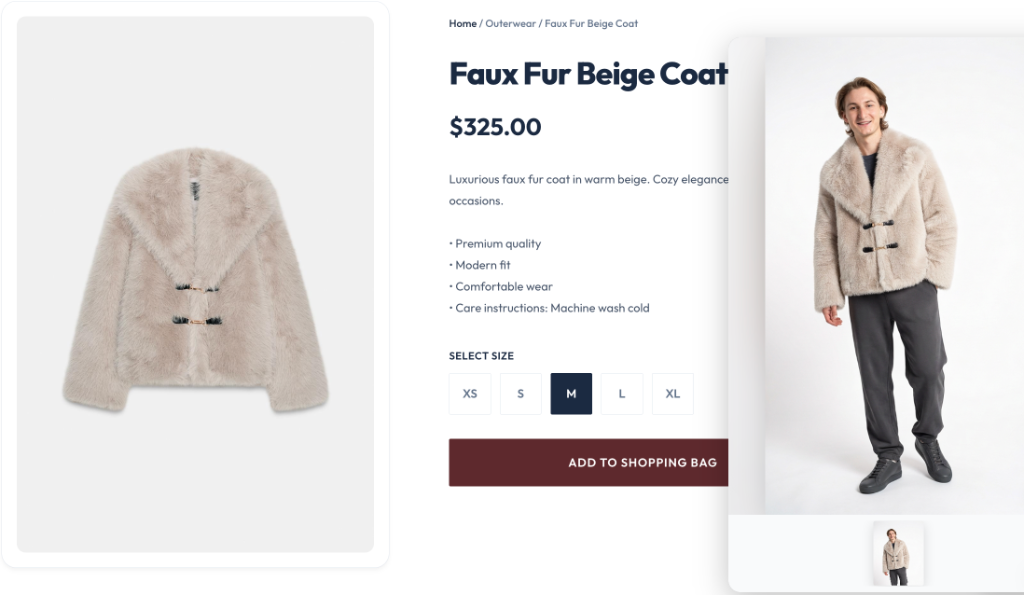Select size XS
The width and height of the screenshot is (1024, 595).
click(x=470, y=394)
